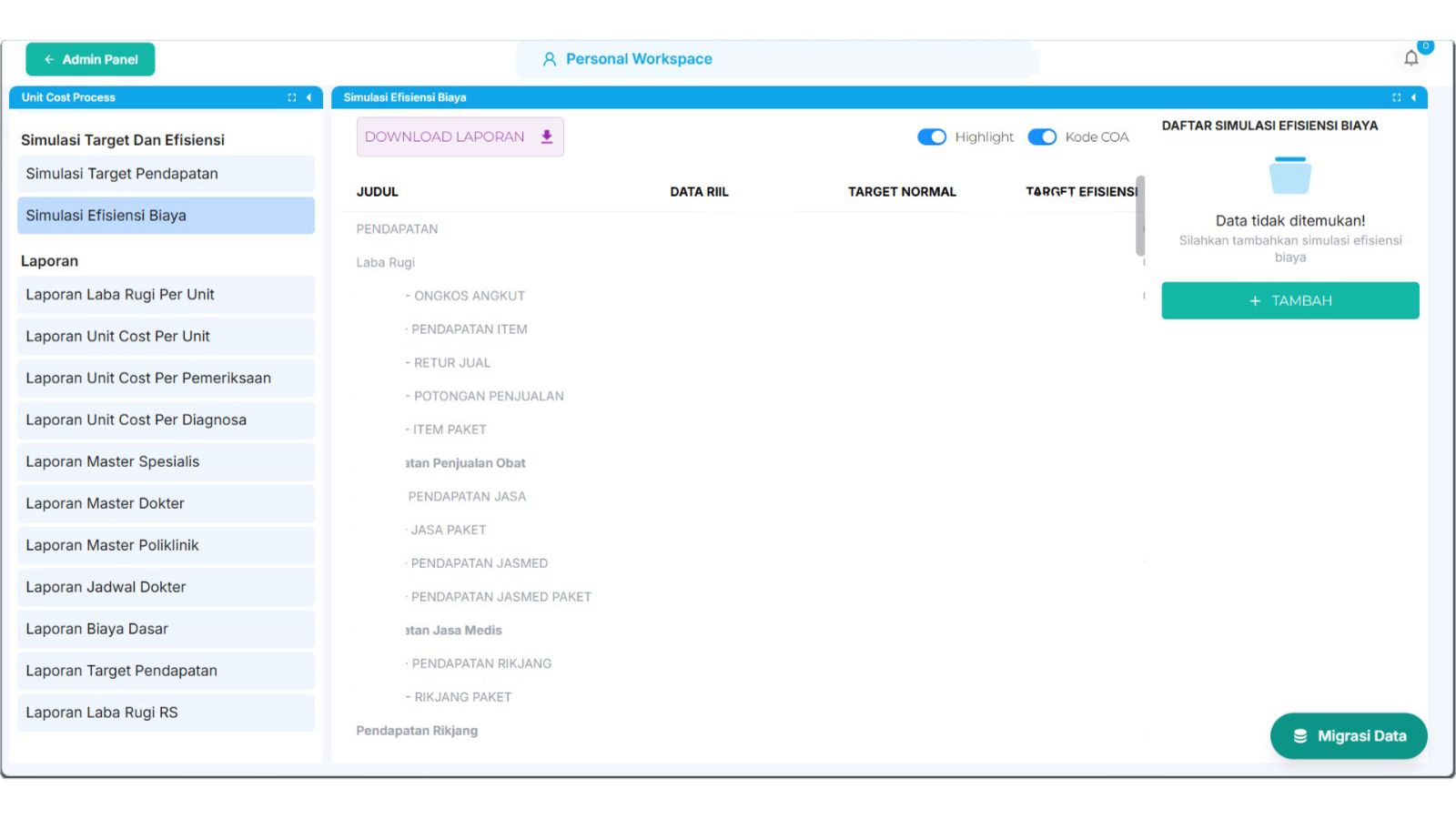This screenshot has width=1456, height=819.
Task: Click the TAMBAH button
Action: pos(1290,300)
